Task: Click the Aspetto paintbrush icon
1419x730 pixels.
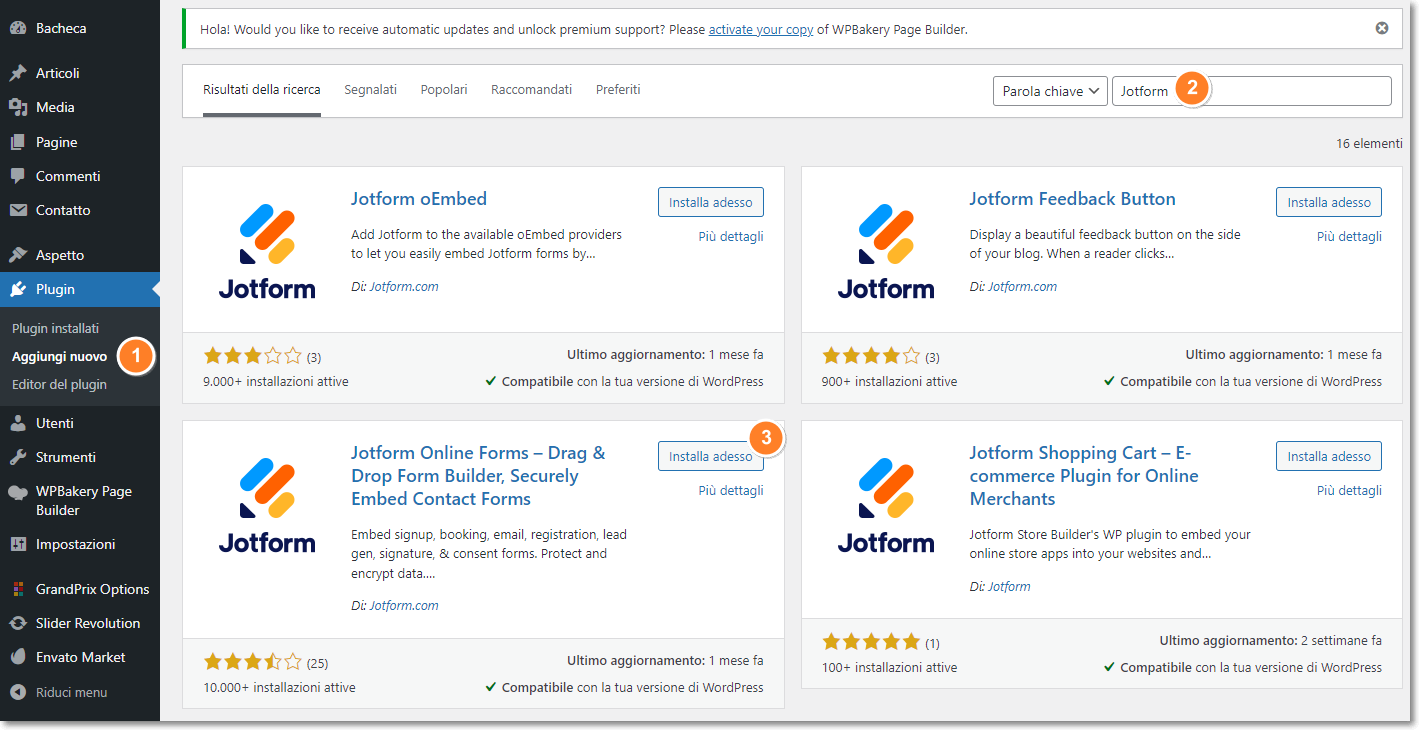Action: 18,255
